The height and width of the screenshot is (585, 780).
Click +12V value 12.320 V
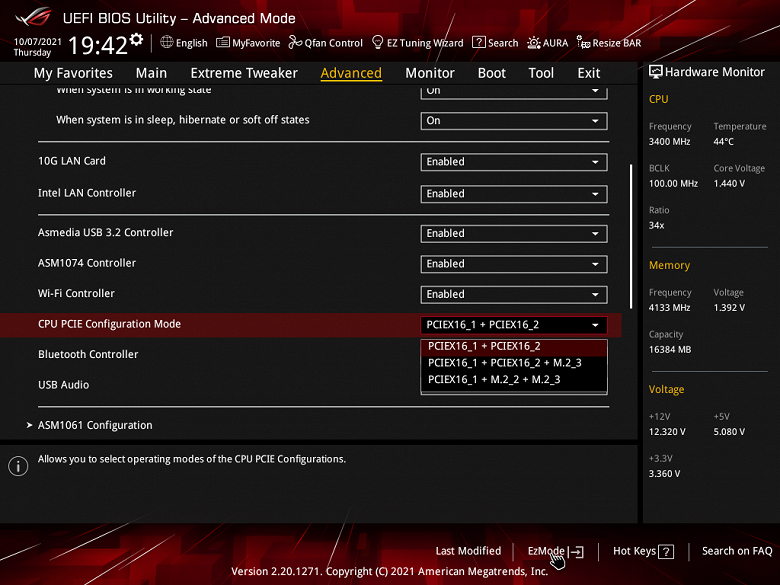click(x=667, y=432)
